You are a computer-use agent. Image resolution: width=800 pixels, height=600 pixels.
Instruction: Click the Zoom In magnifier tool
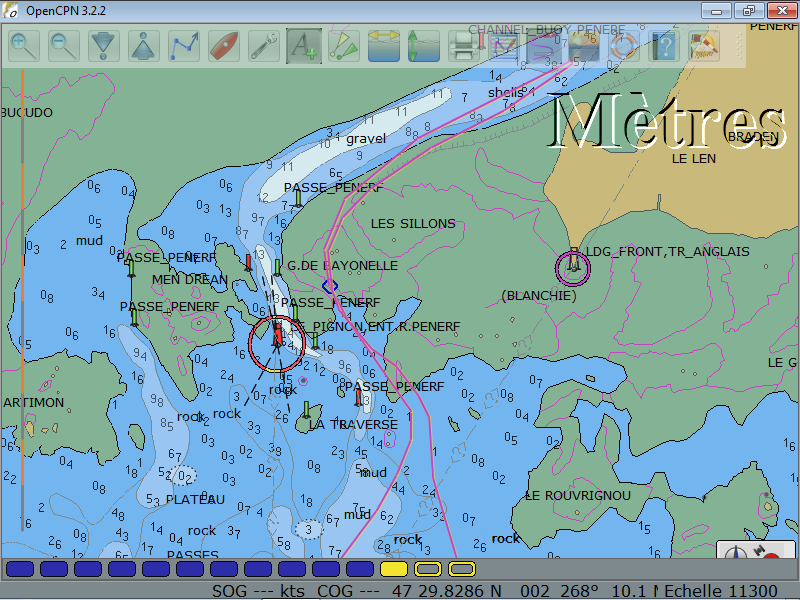click(25, 46)
